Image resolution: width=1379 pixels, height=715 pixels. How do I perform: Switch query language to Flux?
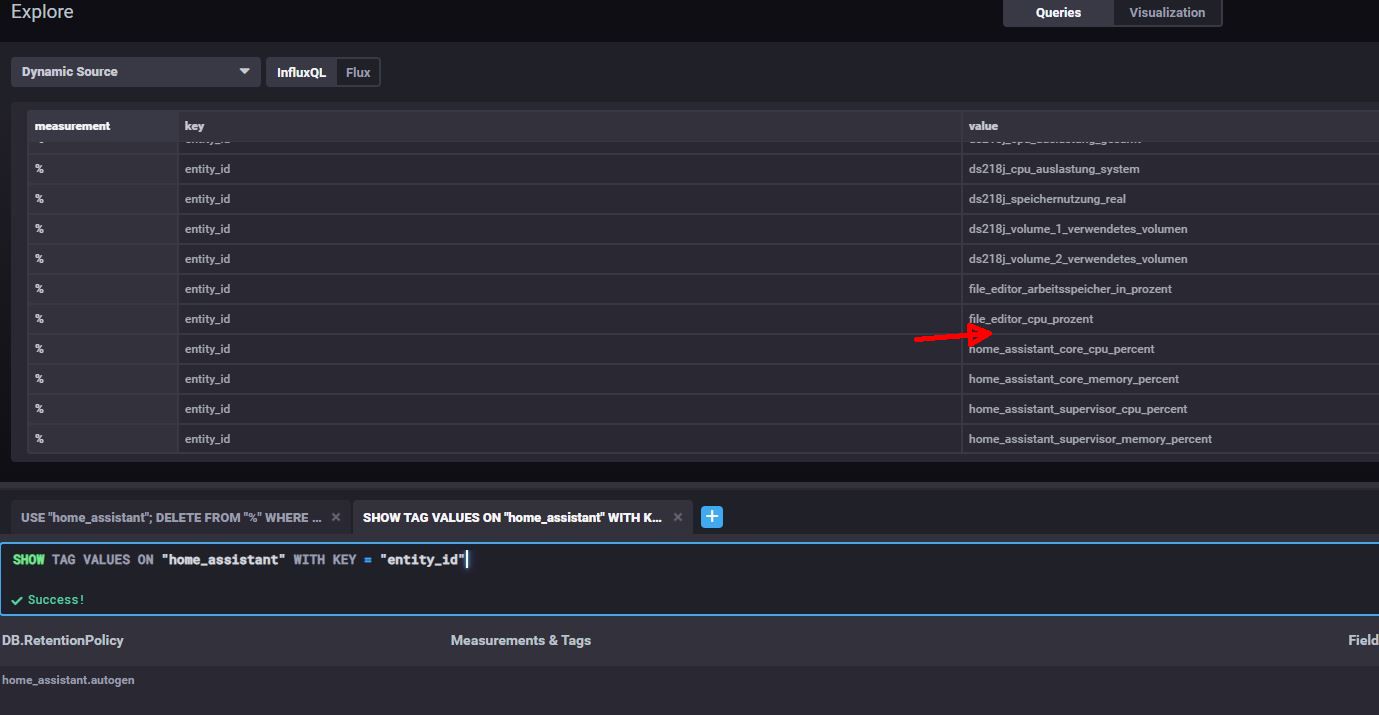358,73
